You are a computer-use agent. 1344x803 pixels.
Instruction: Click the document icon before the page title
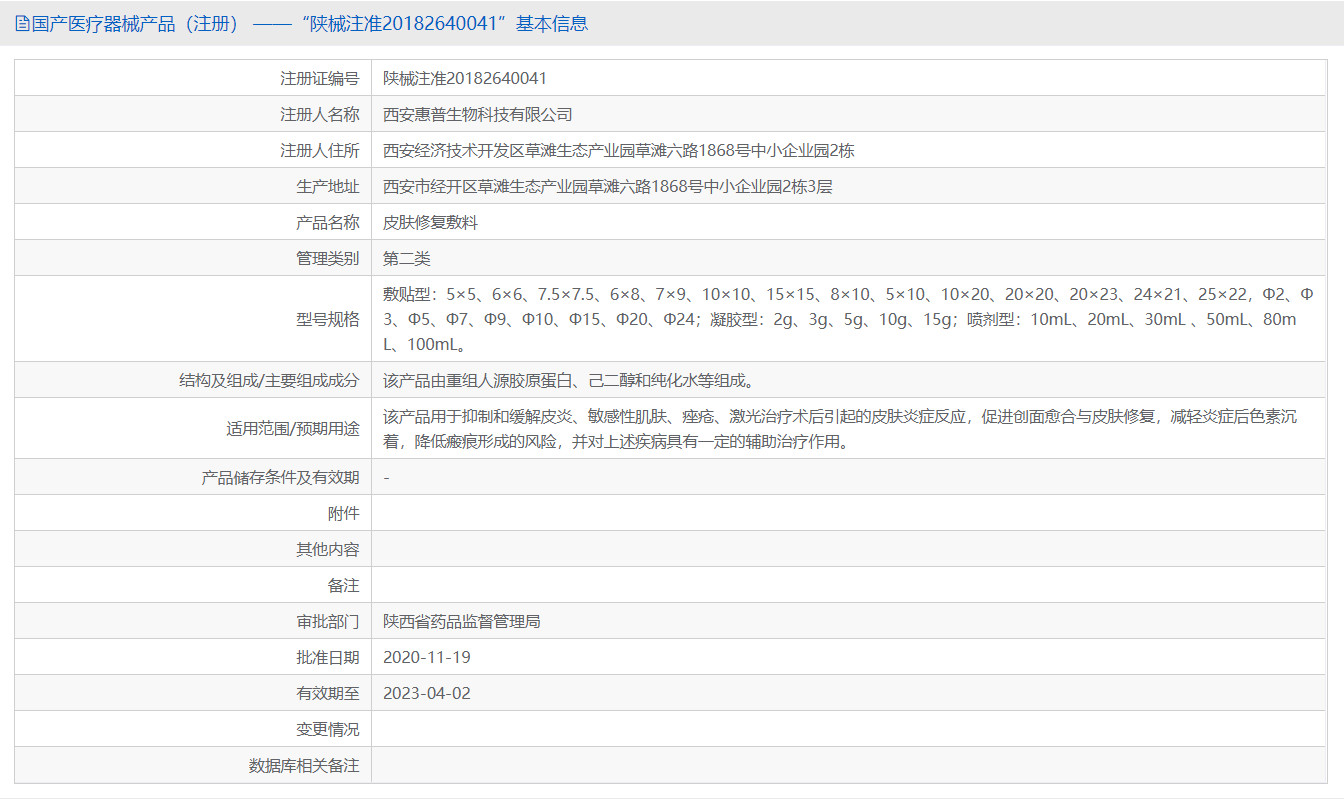(22, 22)
